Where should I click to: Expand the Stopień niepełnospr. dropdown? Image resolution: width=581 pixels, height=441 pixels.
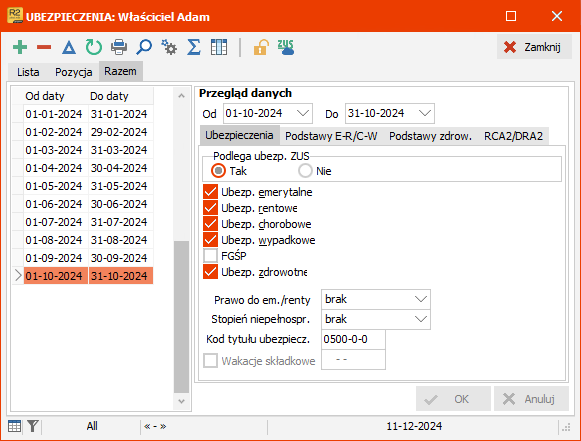click(x=421, y=319)
